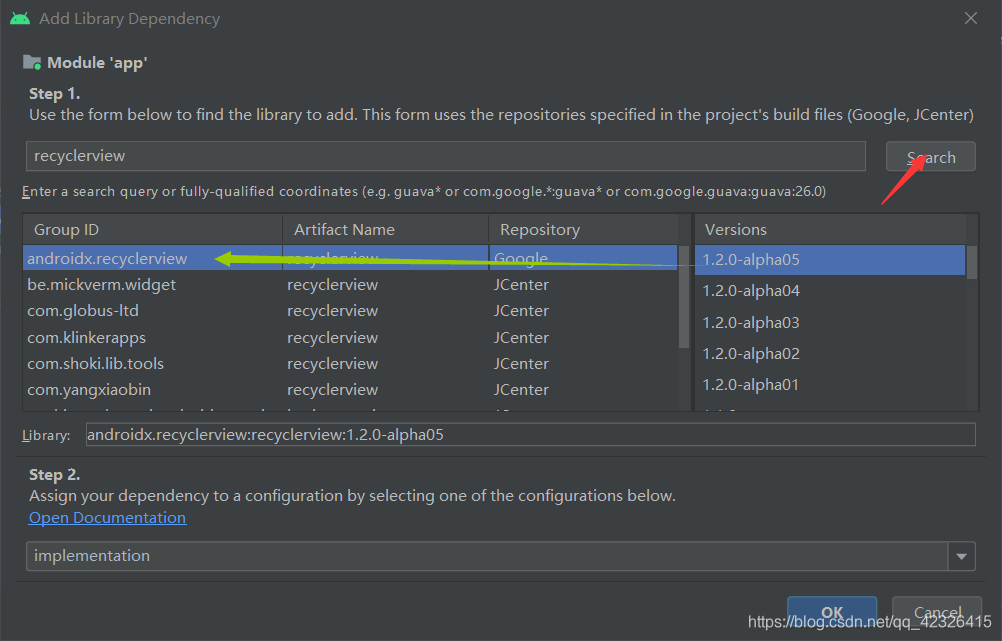Click the Android logo icon in title bar
The height and width of the screenshot is (641, 1002).
tap(20, 19)
